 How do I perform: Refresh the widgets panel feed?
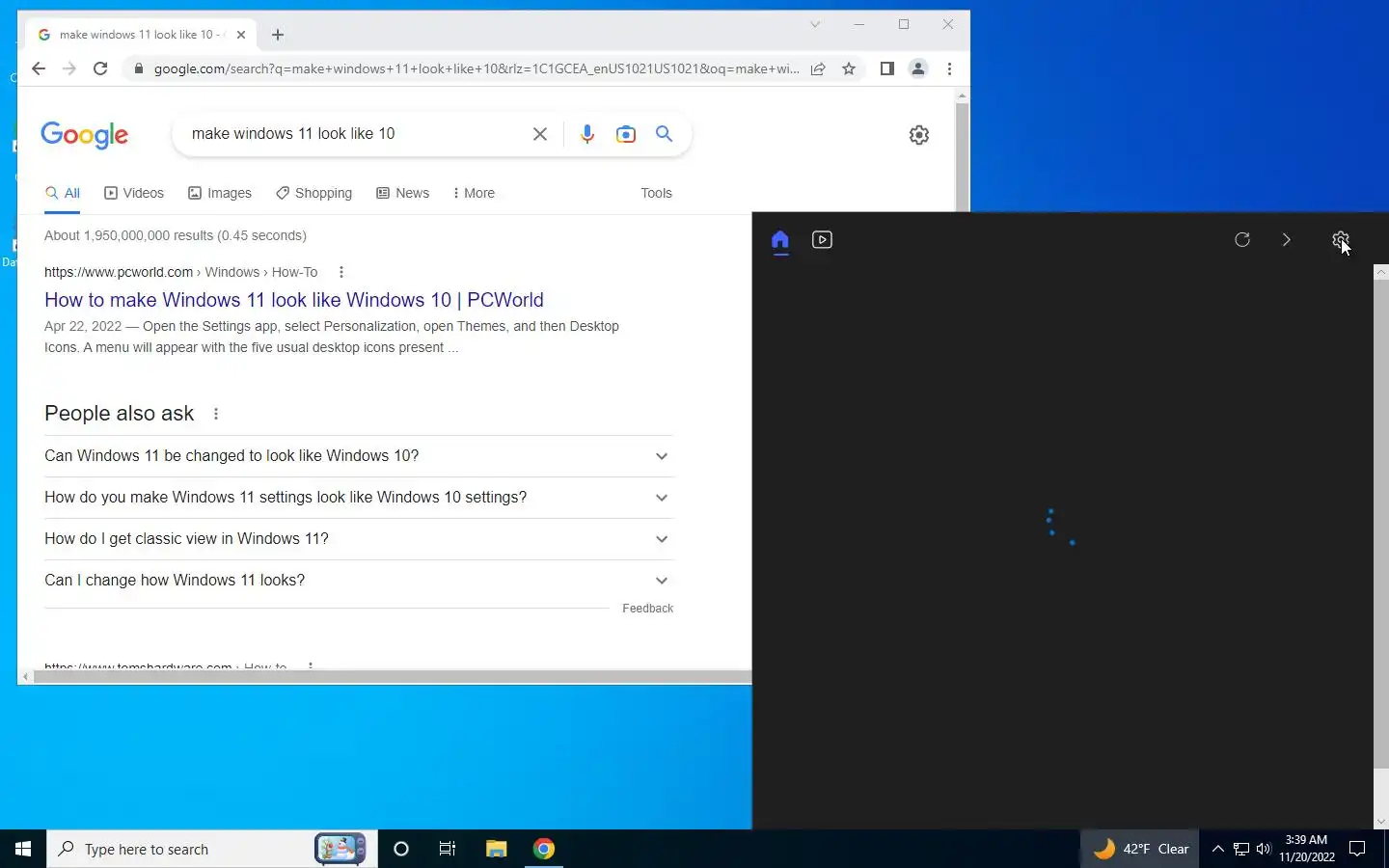pos(1242,239)
